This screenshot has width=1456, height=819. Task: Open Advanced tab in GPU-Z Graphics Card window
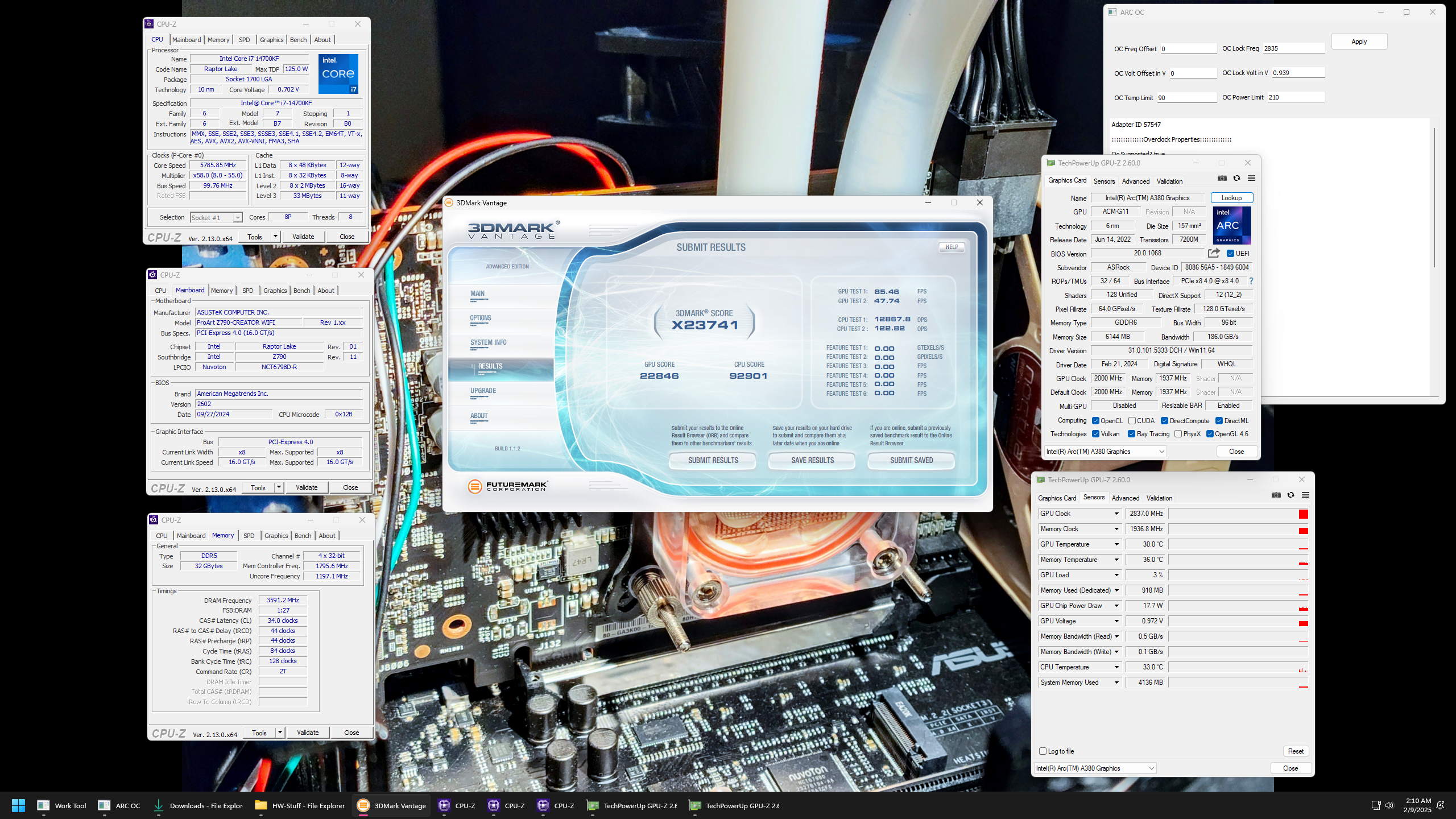(x=1135, y=181)
